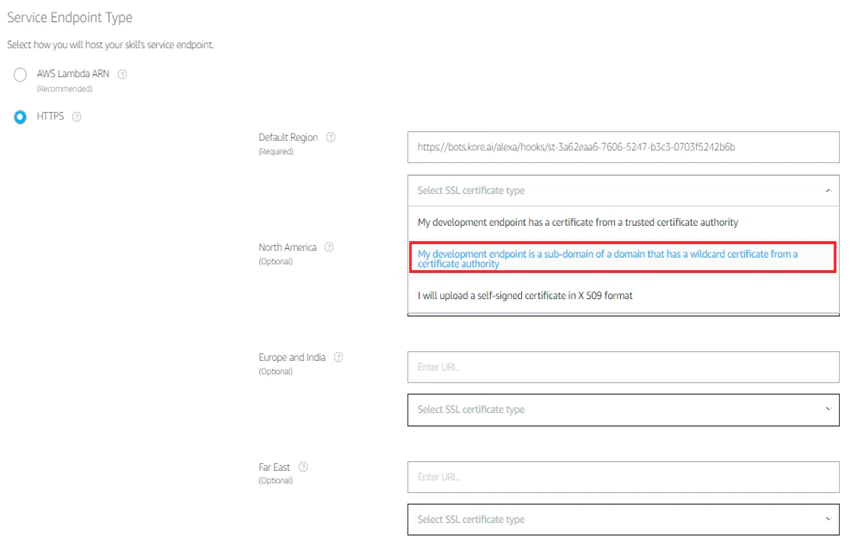Viewport: 851px width, 549px height.
Task: Open help icon next to AWS Lambda ARN
Action: coord(123,74)
